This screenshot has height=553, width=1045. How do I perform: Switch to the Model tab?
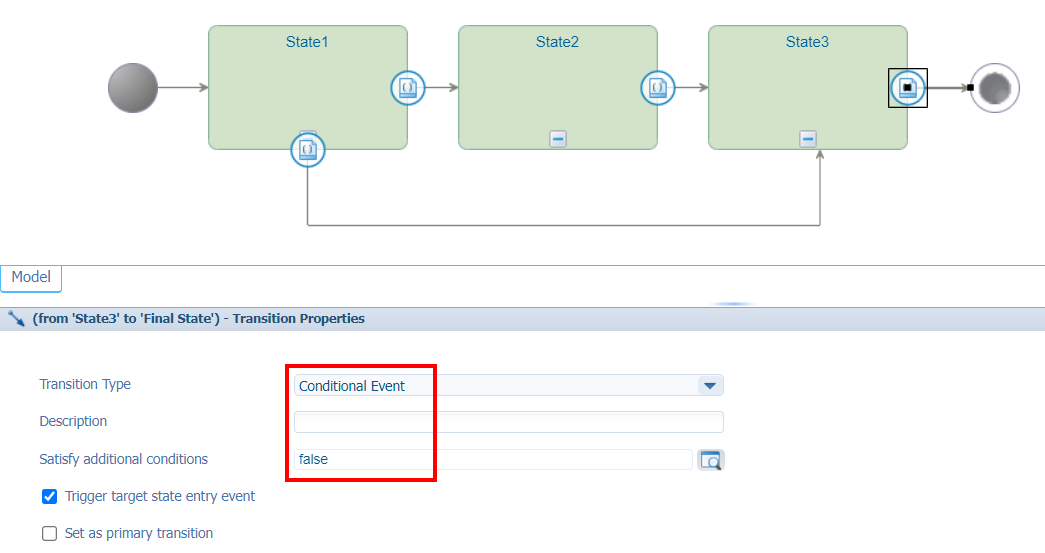click(31, 277)
